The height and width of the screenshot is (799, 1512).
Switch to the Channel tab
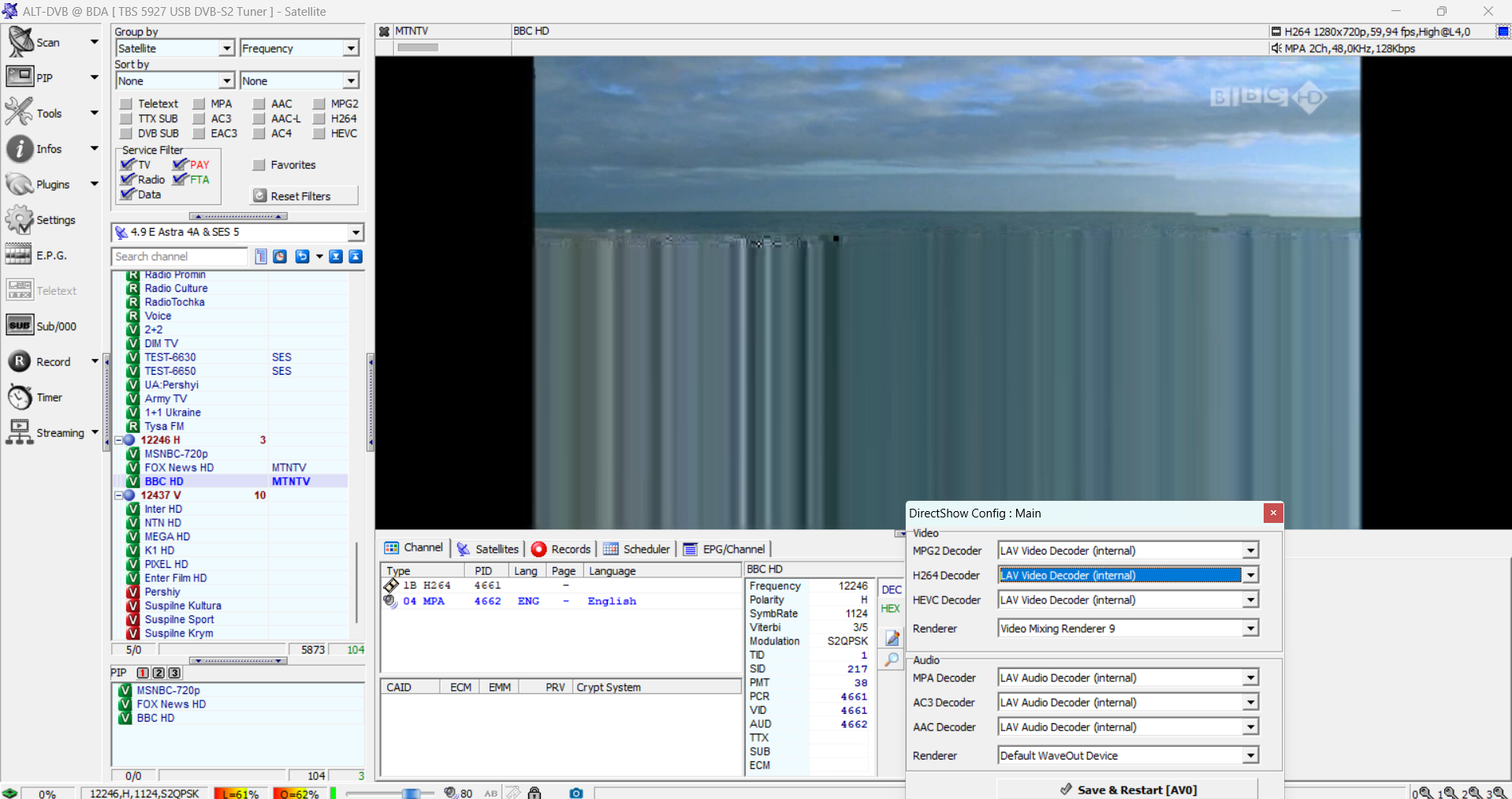click(x=414, y=548)
